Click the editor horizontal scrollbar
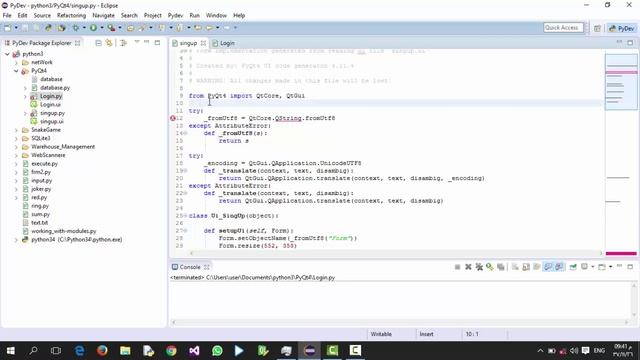This screenshot has width=640, height=360. pyautogui.click(x=396, y=253)
